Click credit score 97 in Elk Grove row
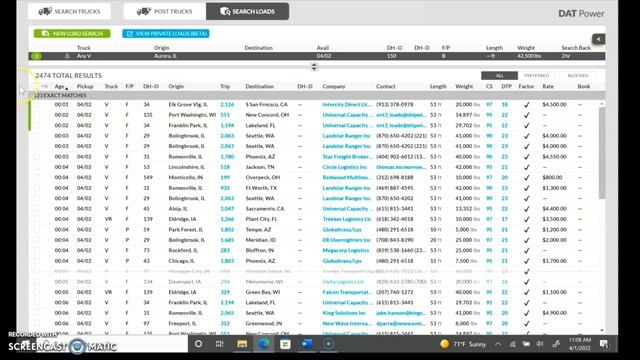 click(x=489, y=104)
